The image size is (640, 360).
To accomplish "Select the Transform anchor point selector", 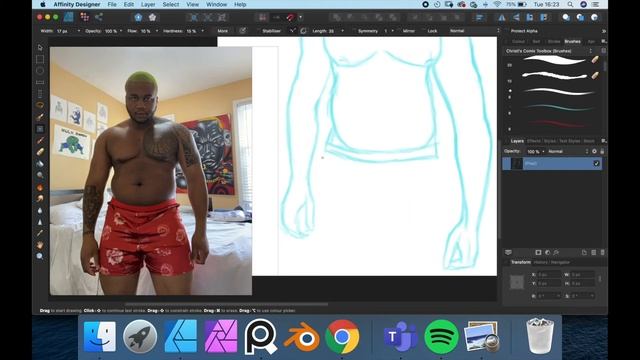I will pyautogui.click(x=517, y=282).
